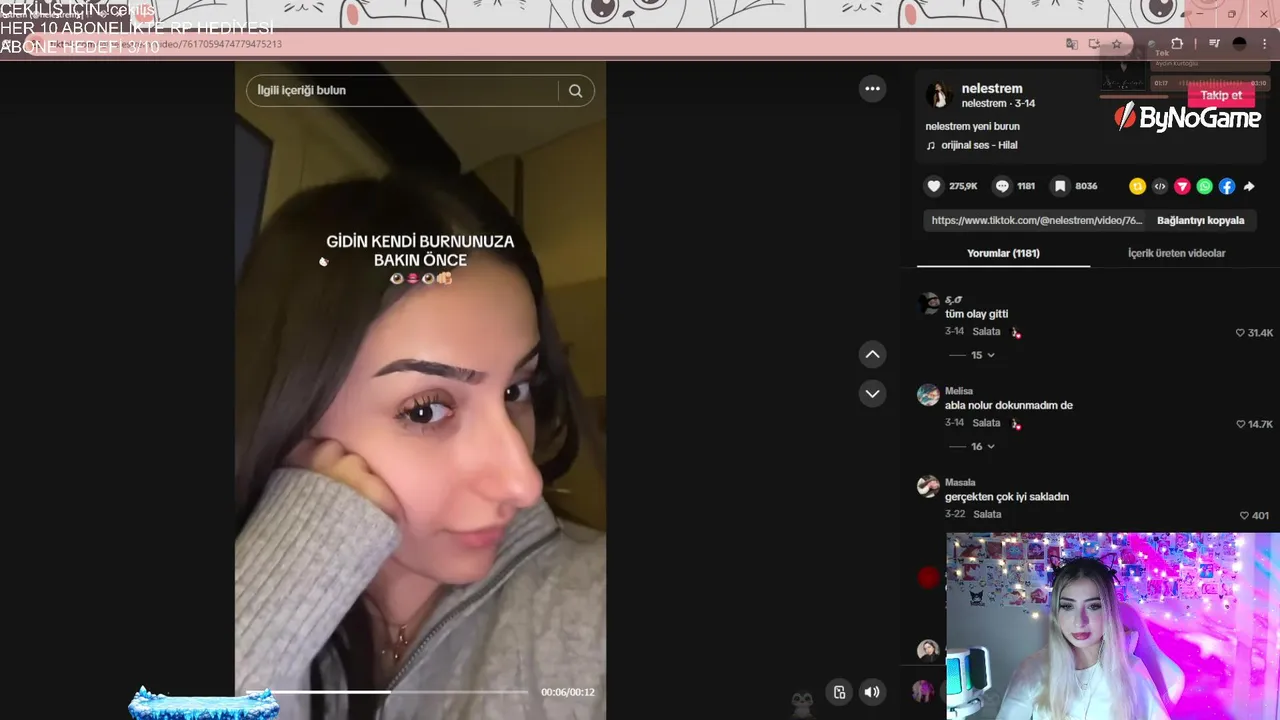Screen dimensions: 1280x720
Task: Toggle video mute with speaker icon
Action: coord(872,692)
